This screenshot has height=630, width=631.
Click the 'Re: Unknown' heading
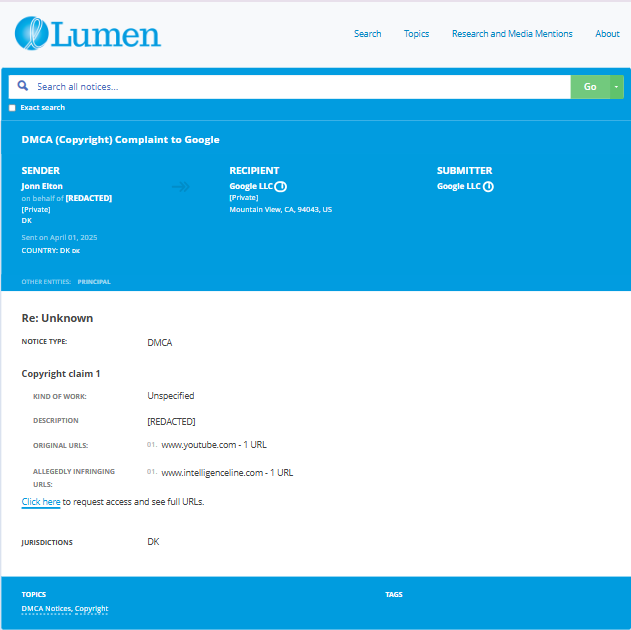[57, 318]
